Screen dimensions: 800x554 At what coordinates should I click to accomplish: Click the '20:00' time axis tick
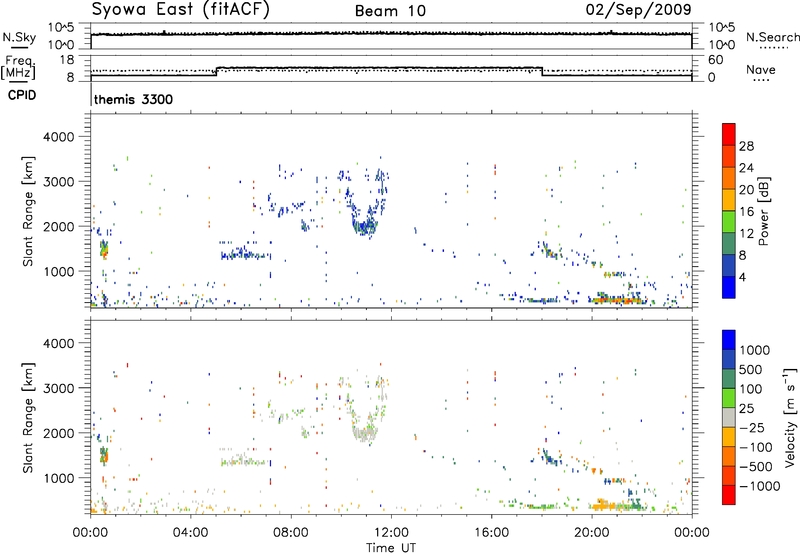(592, 533)
